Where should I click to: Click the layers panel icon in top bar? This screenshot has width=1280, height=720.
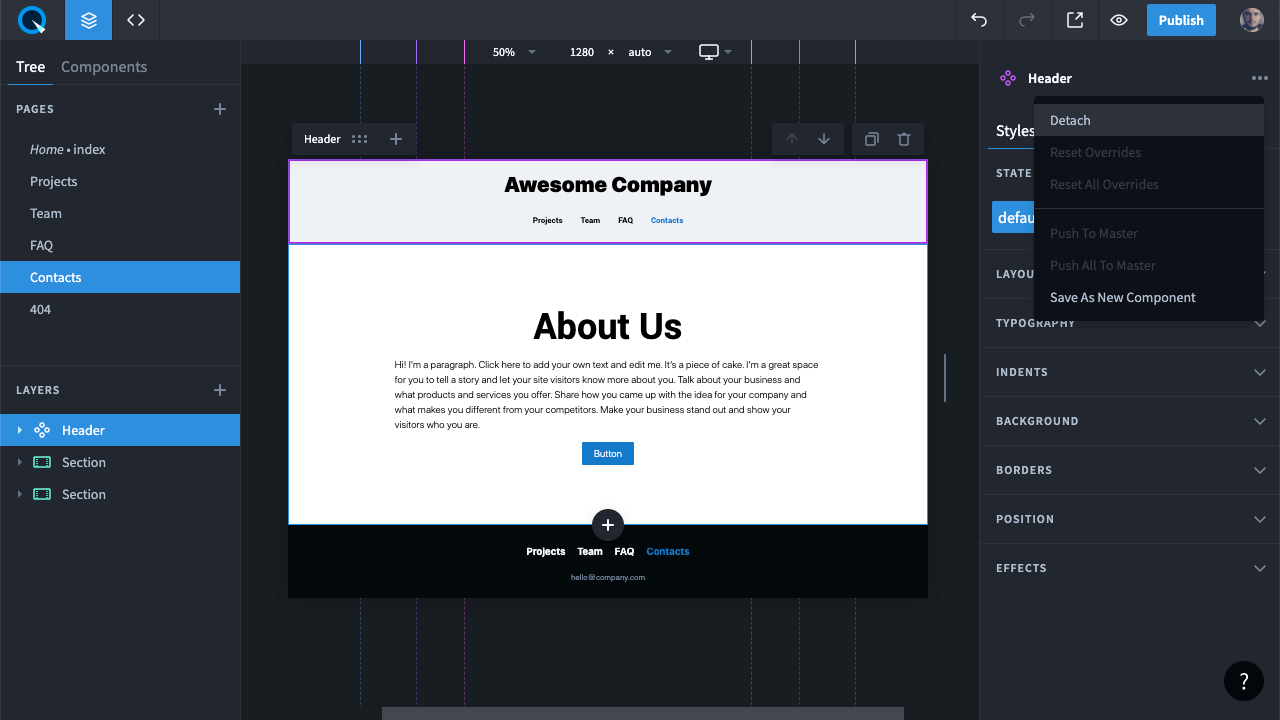click(x=89, y=20)
